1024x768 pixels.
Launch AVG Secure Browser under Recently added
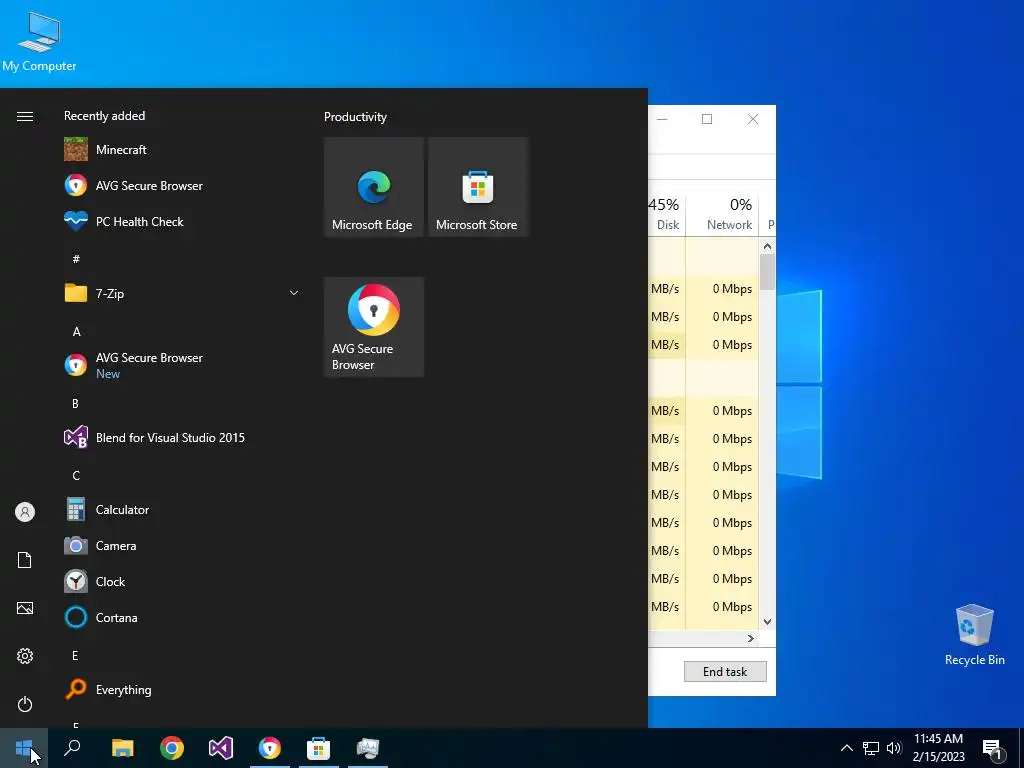(x=183, y=185)
